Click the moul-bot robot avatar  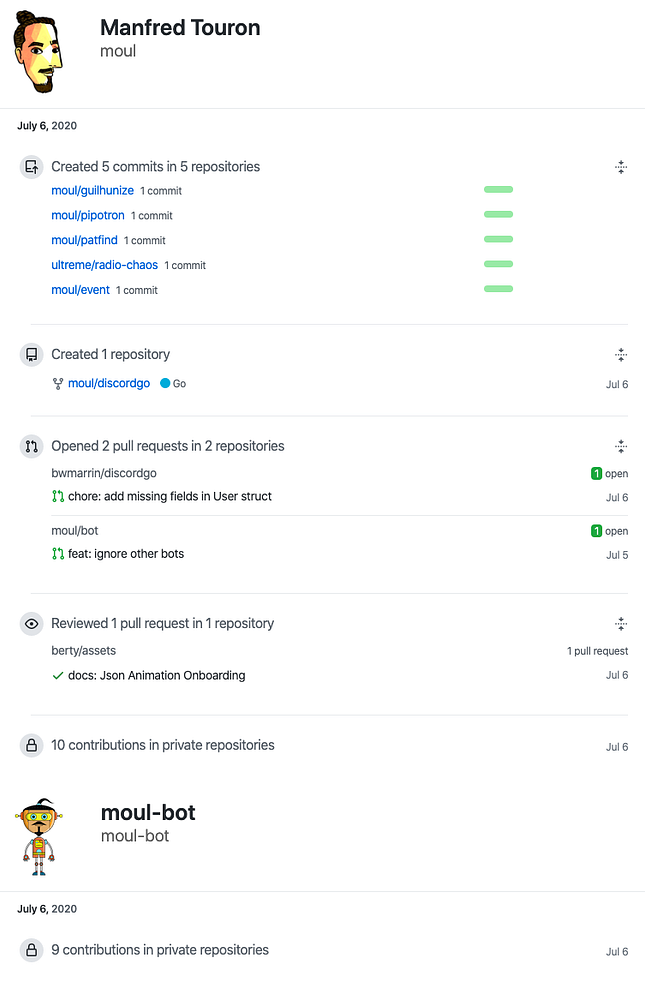(x=37, y=836)
